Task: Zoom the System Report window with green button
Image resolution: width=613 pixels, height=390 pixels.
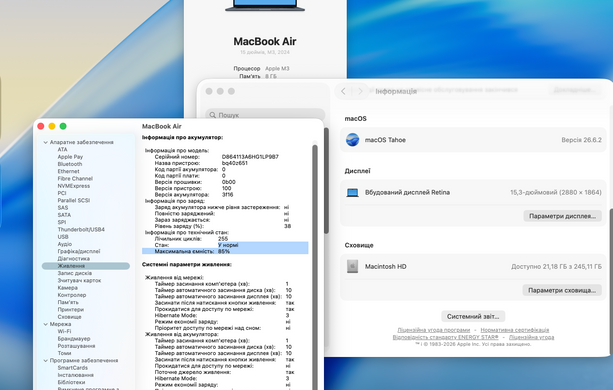Action: 63,126
